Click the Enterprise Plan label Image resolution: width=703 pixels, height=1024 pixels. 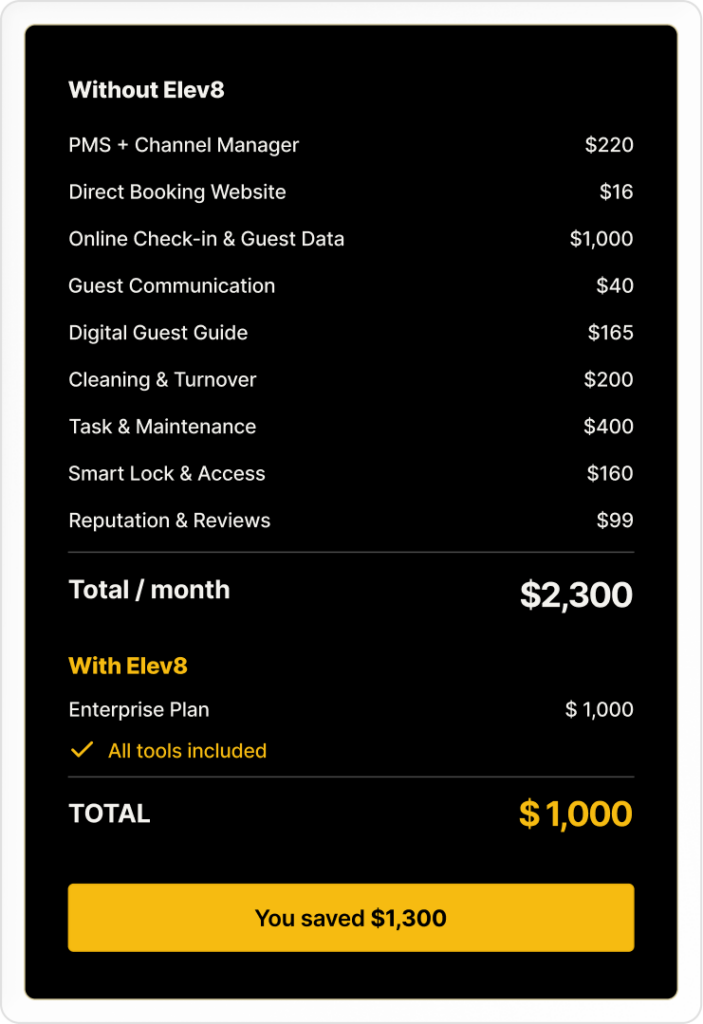click(x=139, y=710)
